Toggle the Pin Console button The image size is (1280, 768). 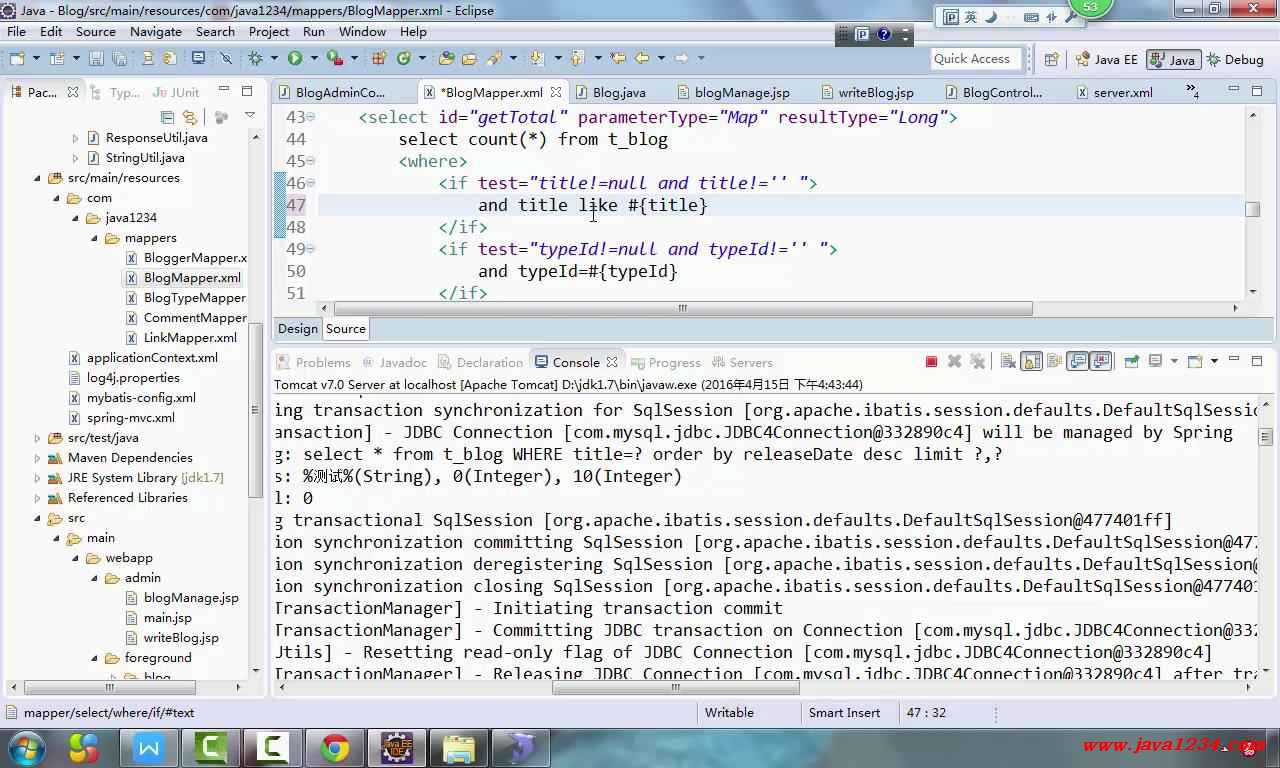coord(1131,361)
